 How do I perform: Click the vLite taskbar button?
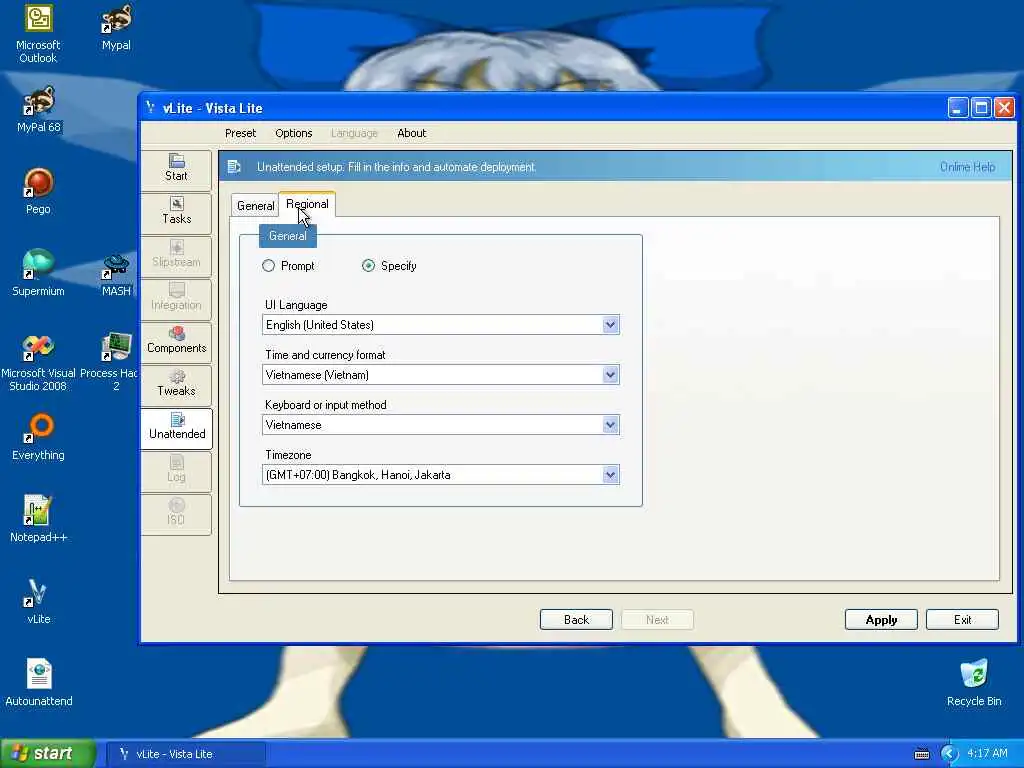pyautogui.click(x=185, y=754)
